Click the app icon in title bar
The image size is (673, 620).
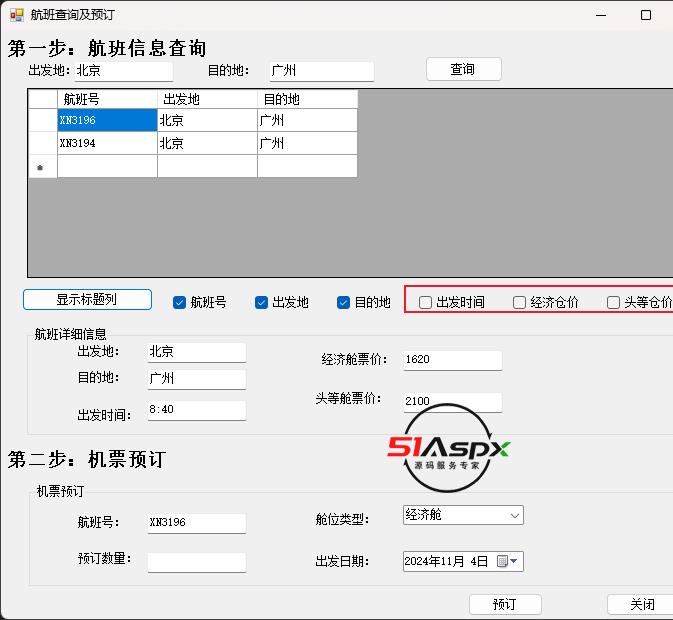(16, 15)
